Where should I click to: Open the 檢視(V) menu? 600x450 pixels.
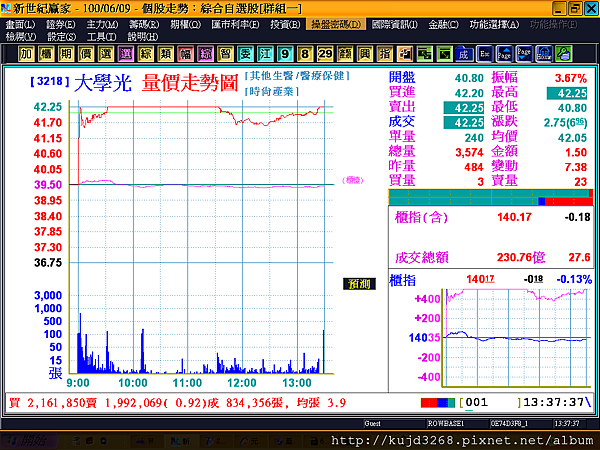pos(21,37)
